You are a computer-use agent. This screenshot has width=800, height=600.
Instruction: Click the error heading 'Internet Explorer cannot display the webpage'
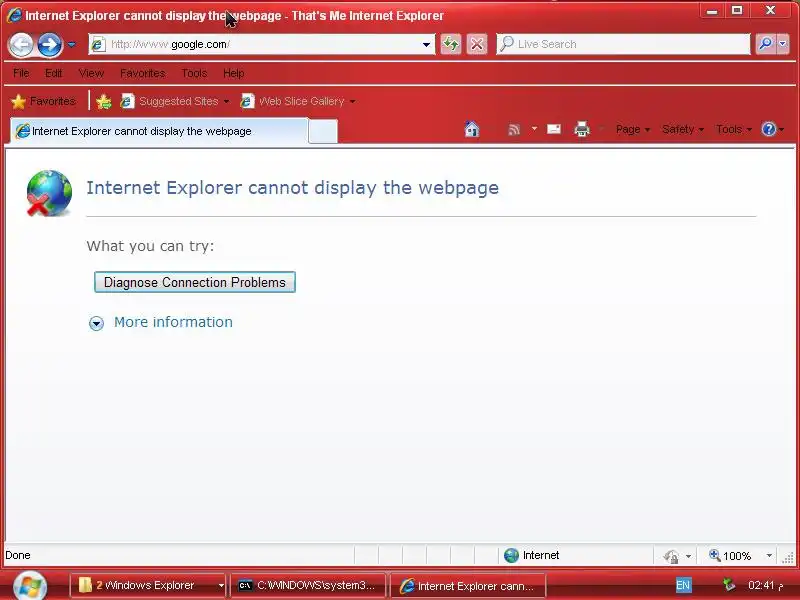click(292, 188)
